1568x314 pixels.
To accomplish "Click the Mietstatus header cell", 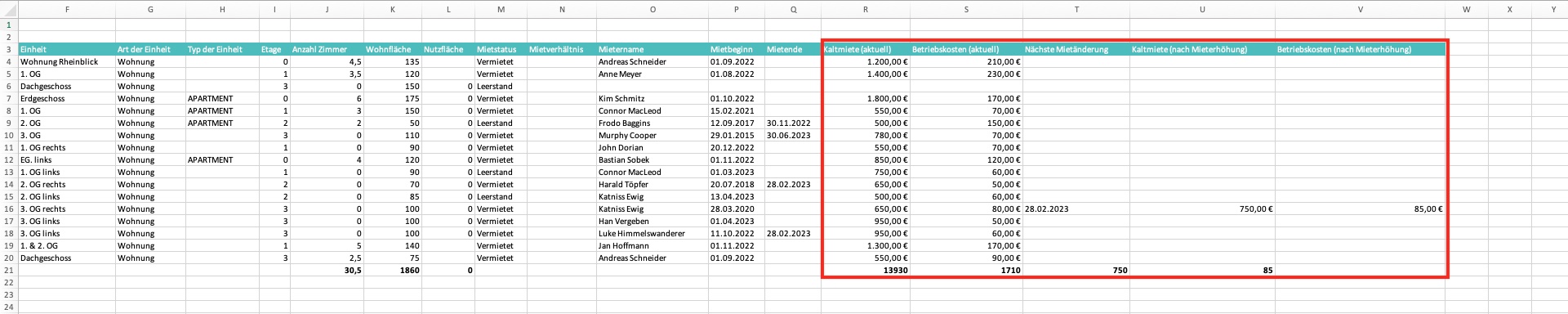I will pos(501,49).
